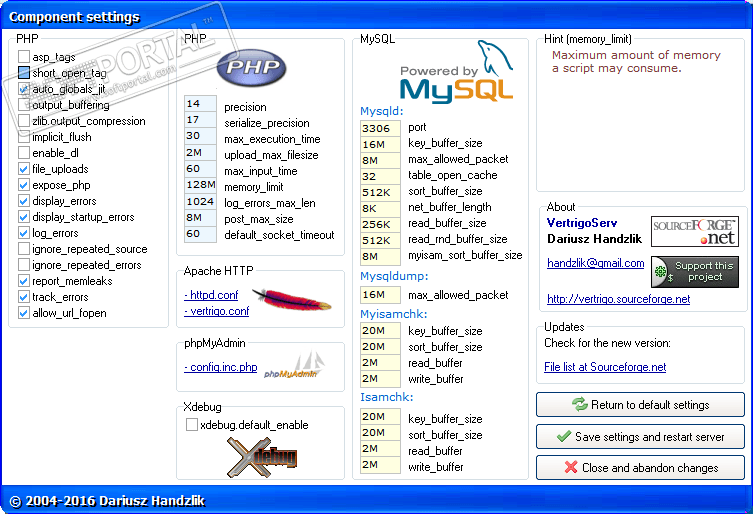
Task: Click the memory_limit field
Action: pyautogui.click(x=200, y=185)
